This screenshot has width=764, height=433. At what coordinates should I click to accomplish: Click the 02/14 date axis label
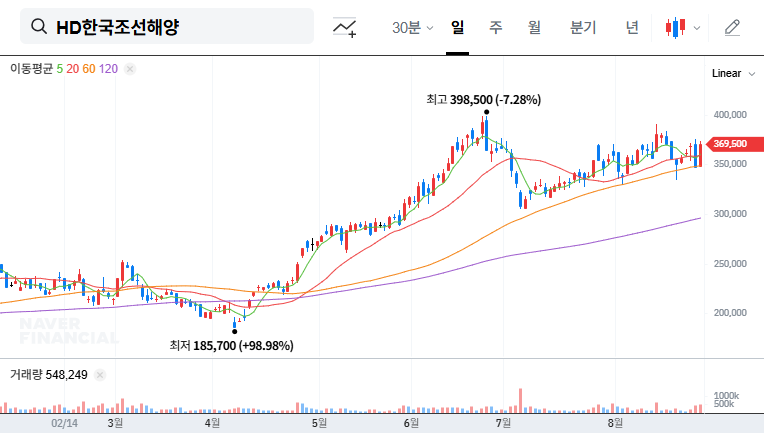point(64,423)
